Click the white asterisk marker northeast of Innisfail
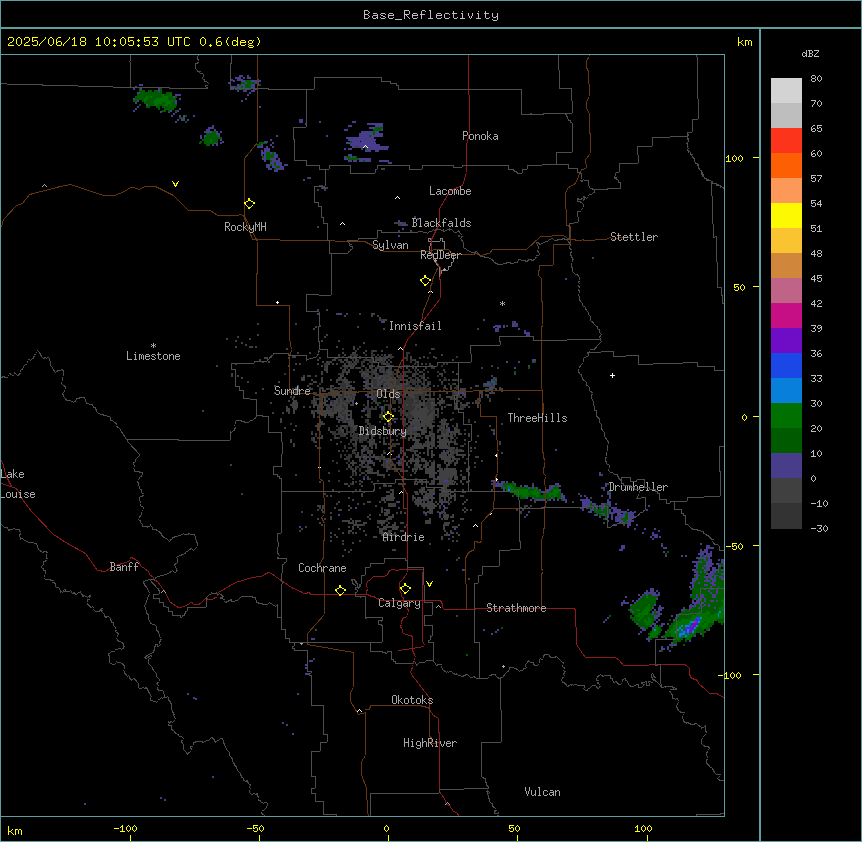Viewport: 862px width, 842px height. pyautogui.click(x=502, y=303)
